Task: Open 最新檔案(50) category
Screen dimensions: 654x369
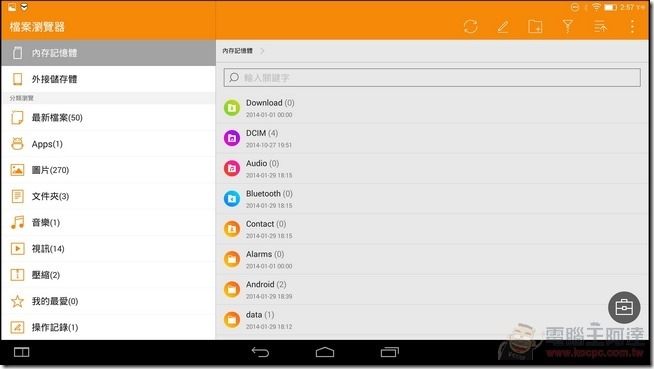Action: coord(108,118)
